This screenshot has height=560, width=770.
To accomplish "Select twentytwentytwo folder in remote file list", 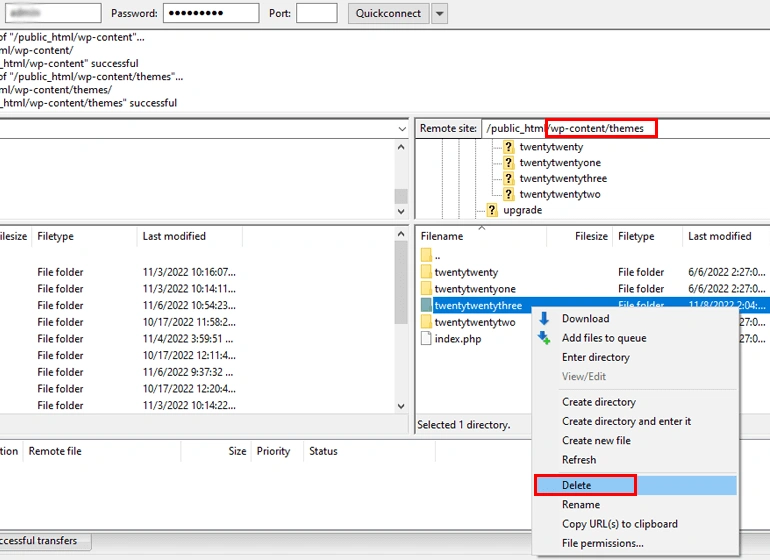I will (475, 322).
